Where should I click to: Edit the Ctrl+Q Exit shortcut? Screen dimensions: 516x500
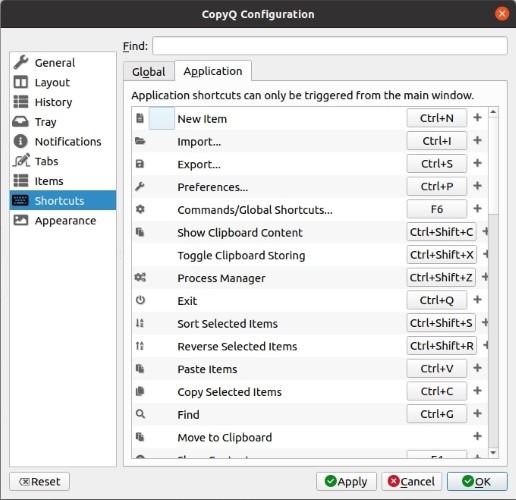pos(437,300)
